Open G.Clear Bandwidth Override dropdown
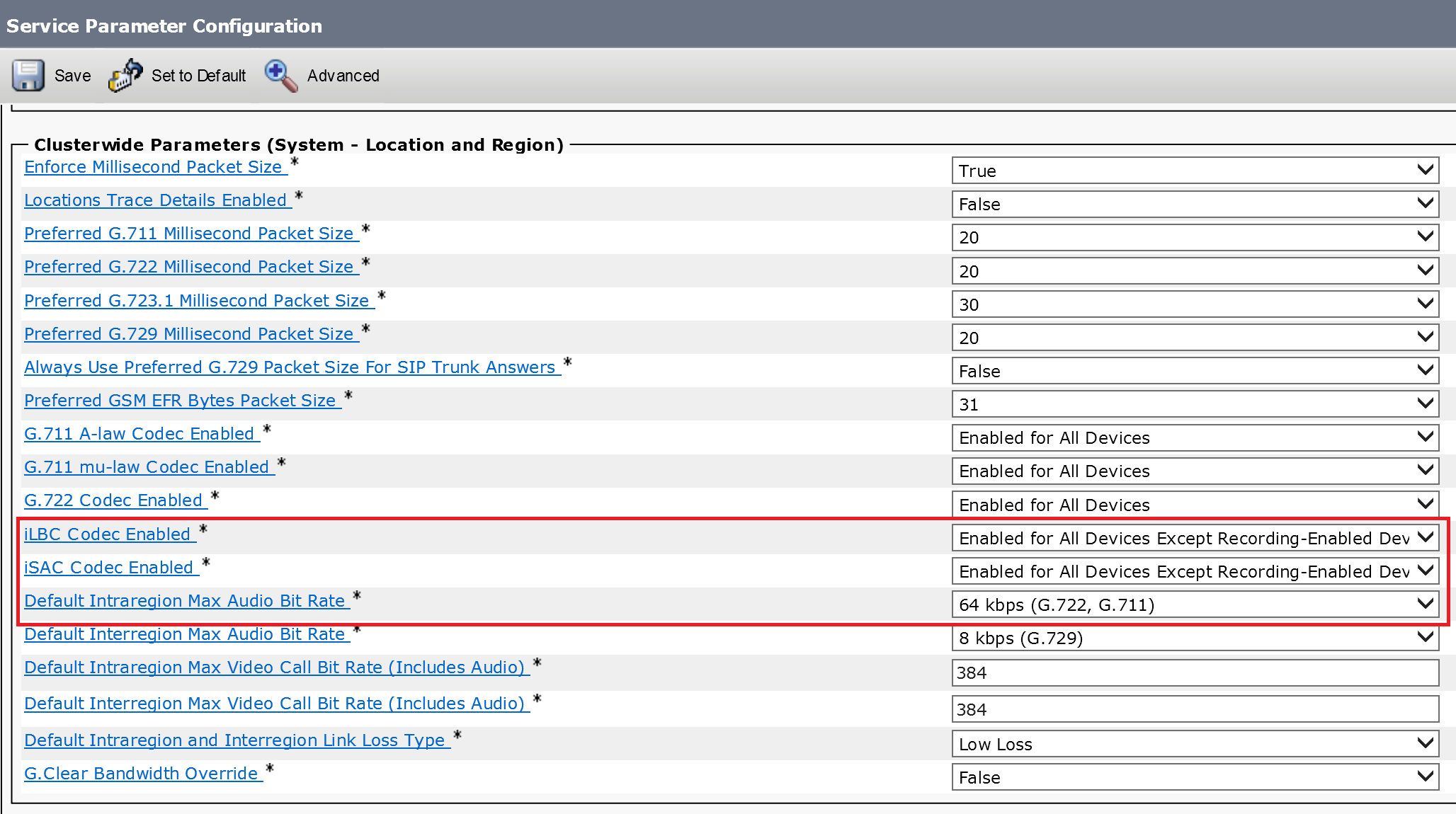The height and width of the screenshot is (814, 1456). 1195,777
